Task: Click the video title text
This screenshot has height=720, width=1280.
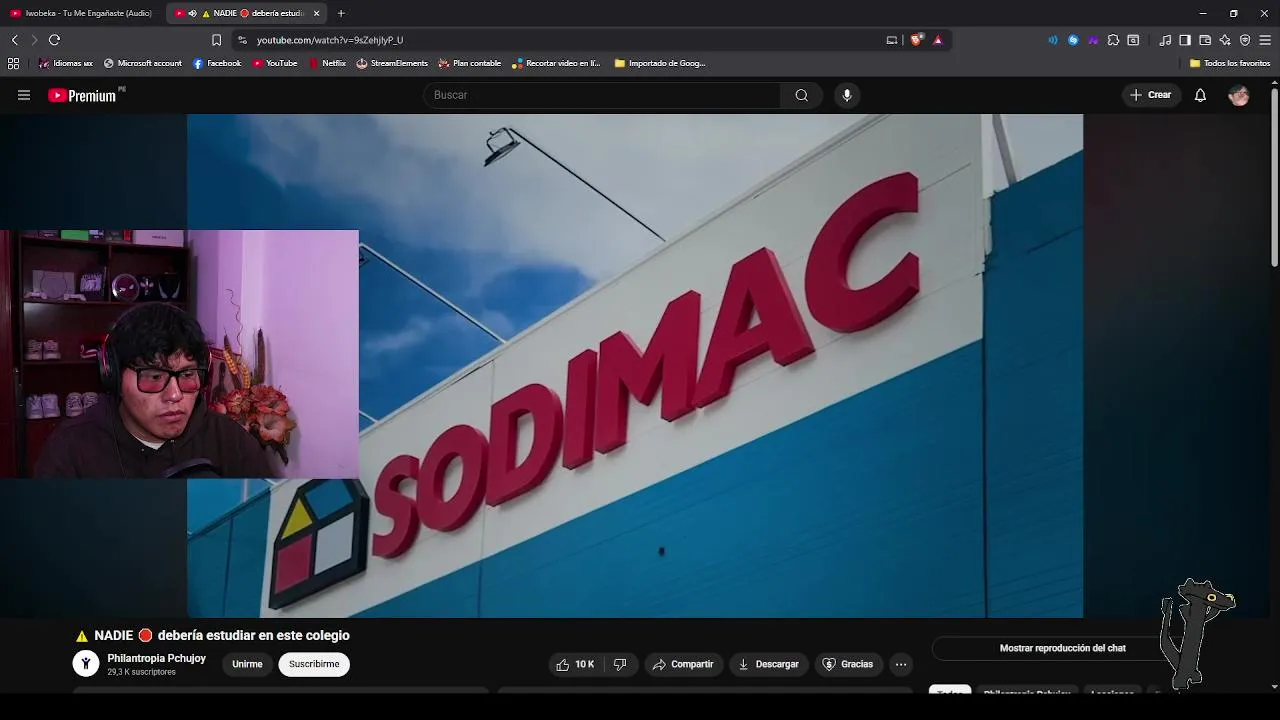Action: tap(213, 635)
